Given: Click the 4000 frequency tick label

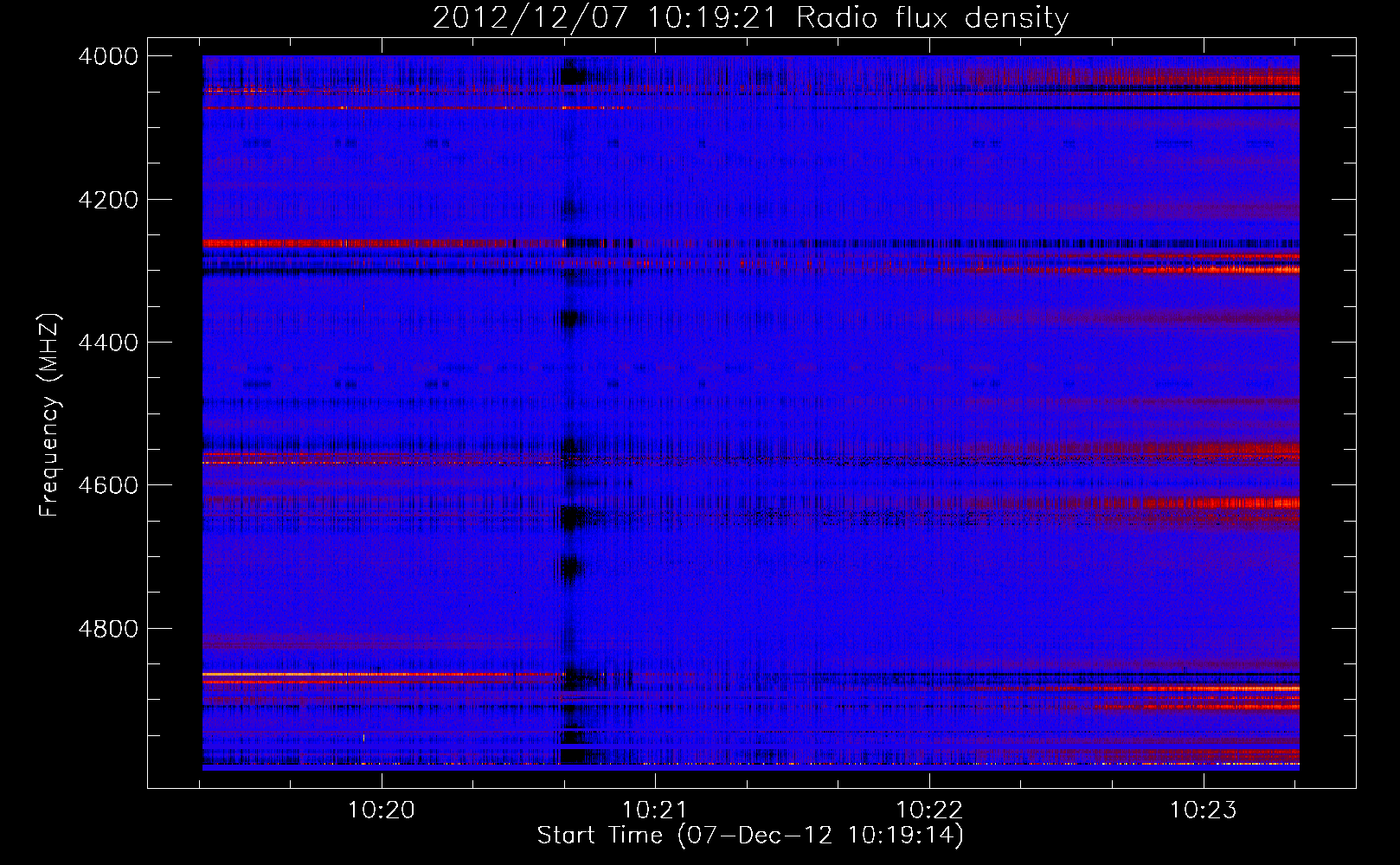Looking at the screenshot, I should click(108, 56).
